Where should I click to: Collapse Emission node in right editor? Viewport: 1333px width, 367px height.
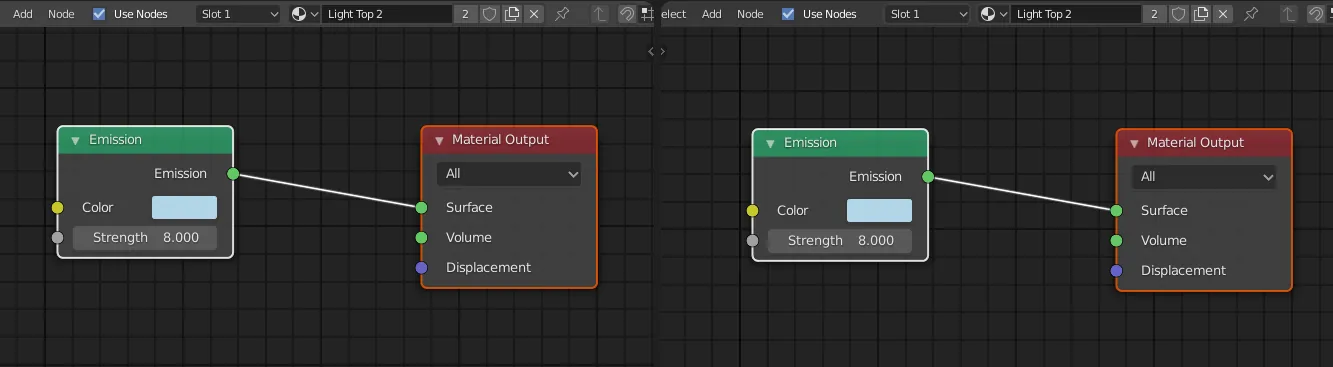[x=770, y=143]
